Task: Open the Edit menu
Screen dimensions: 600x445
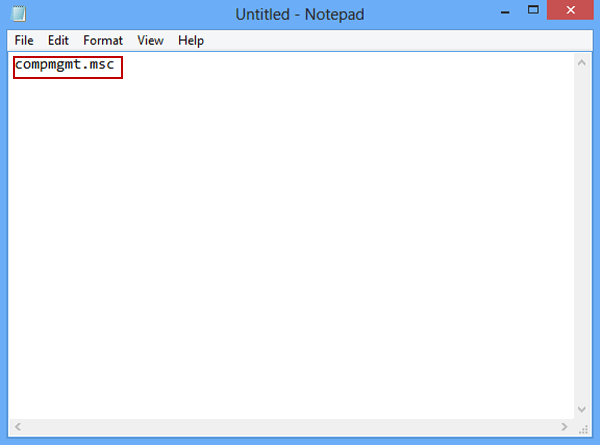Action: point(58,41)
